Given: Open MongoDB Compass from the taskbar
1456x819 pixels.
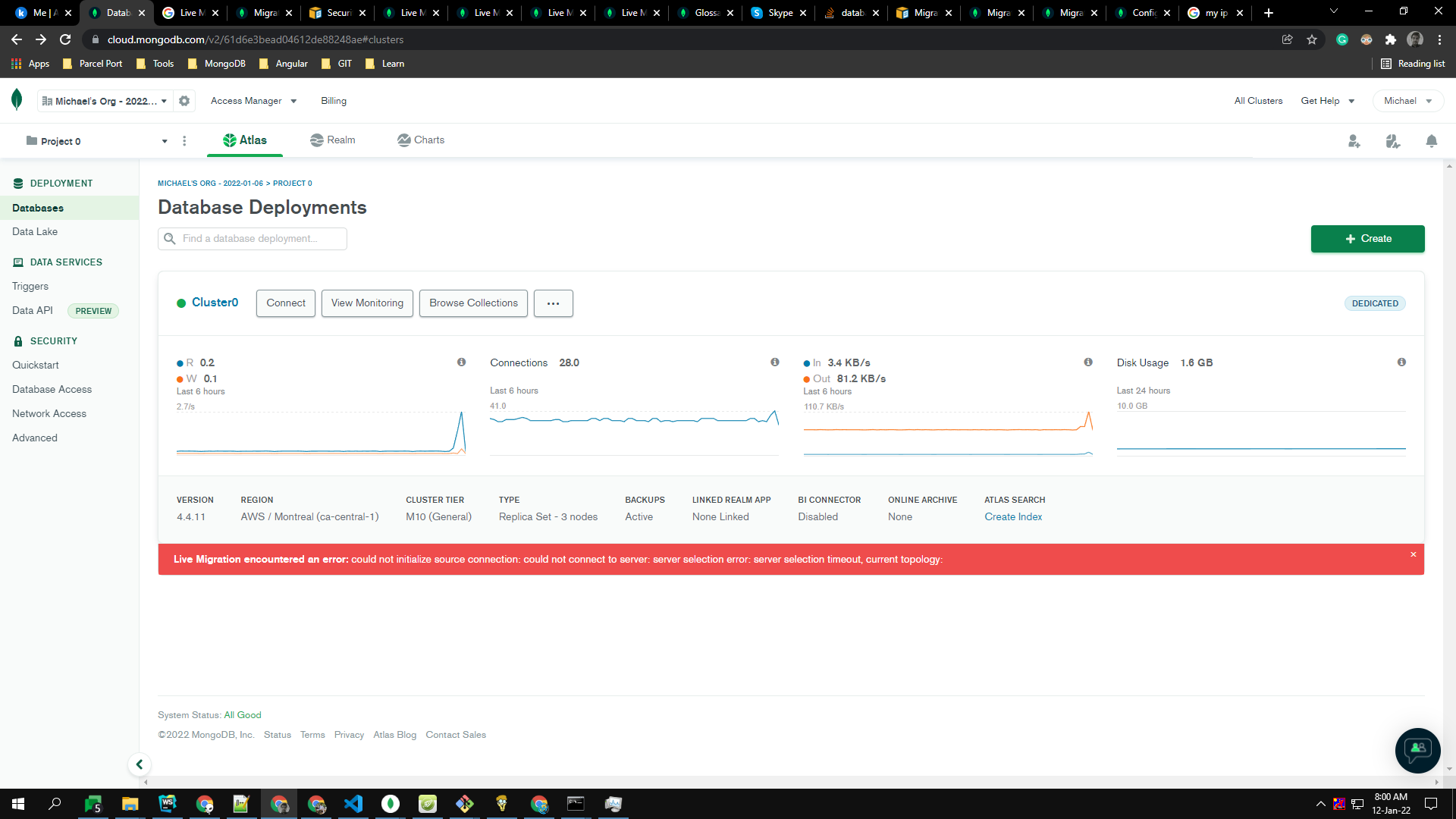Looking at the screenshot, I should click(x=390, y=804).
